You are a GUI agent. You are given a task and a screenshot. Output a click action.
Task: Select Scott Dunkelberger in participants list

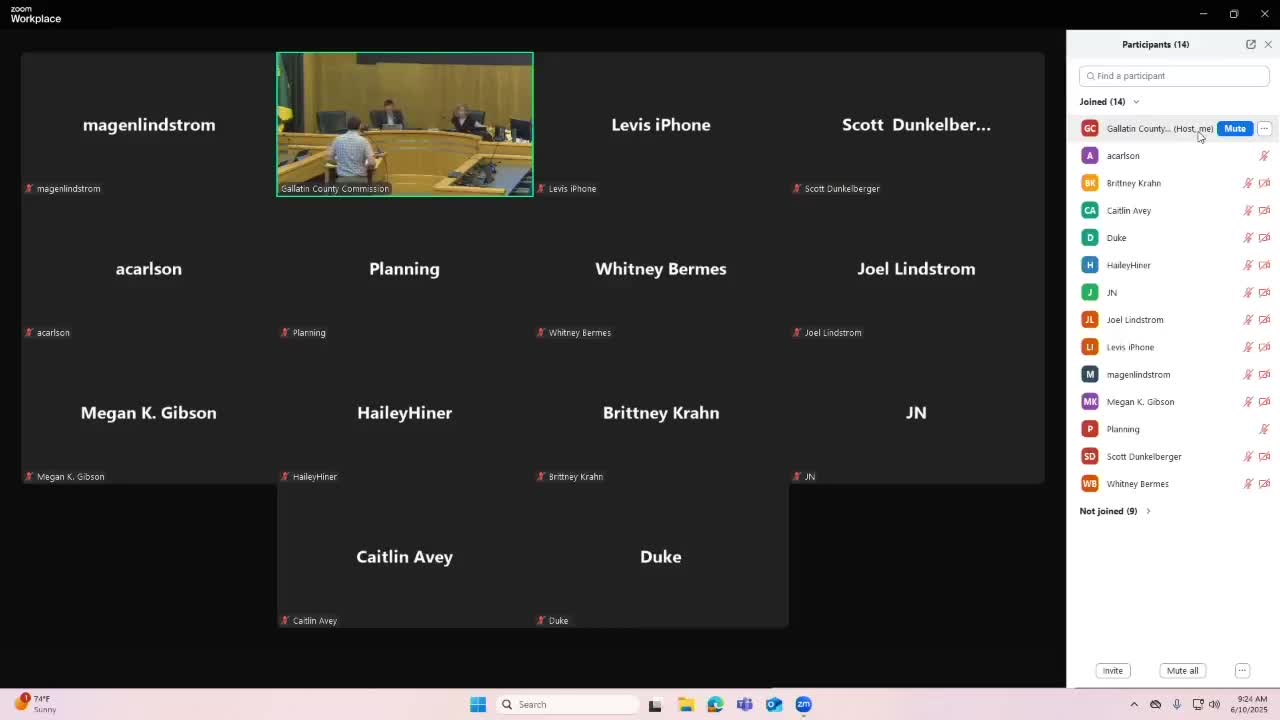tap(1143, 457)
